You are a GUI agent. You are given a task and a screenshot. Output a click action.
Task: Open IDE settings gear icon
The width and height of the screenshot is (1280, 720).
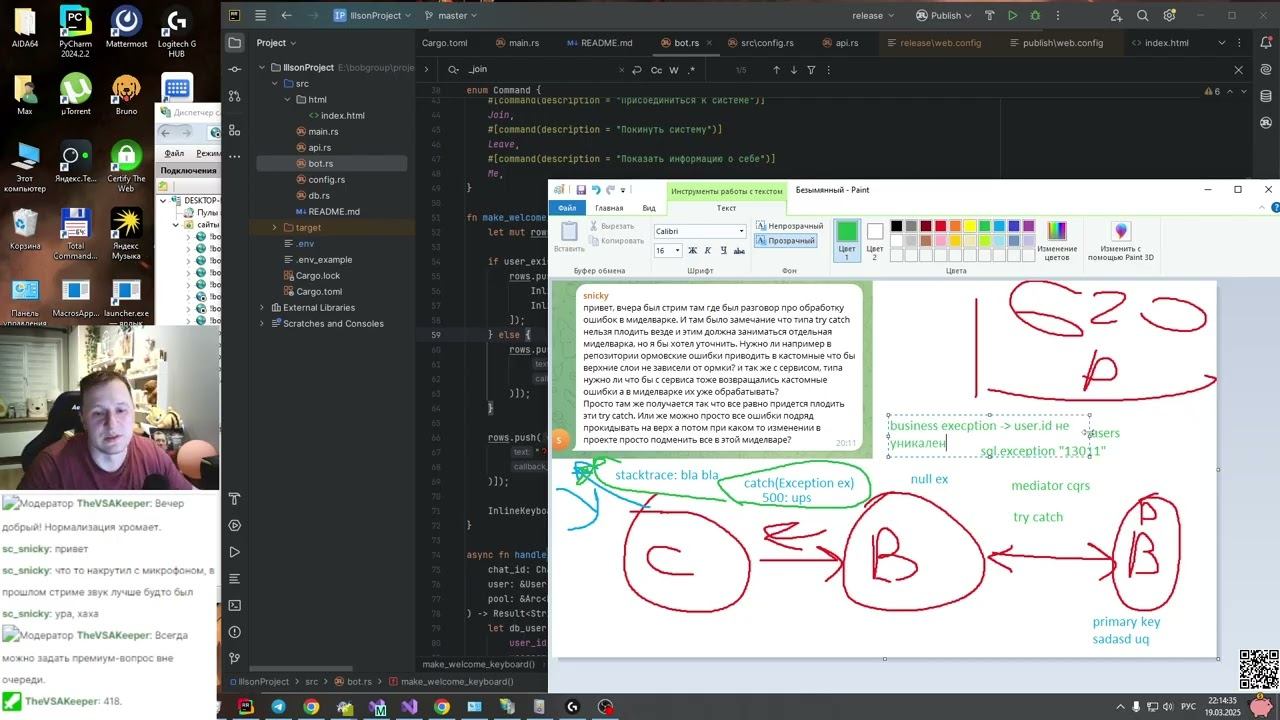coord(1169,15)
